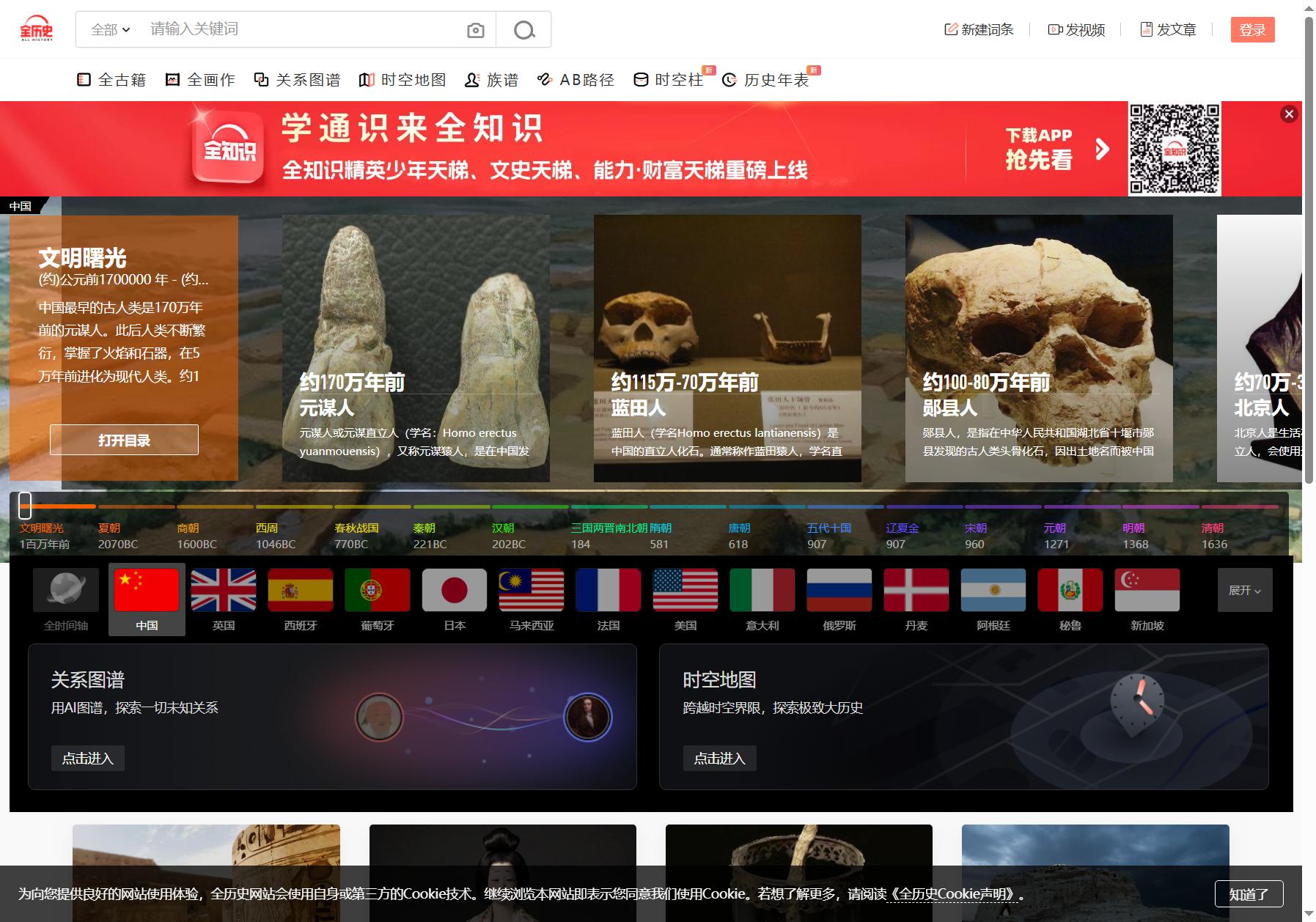Click 新建词条 to create an entry
This screenshot has height=922, width=1316.
979,29
